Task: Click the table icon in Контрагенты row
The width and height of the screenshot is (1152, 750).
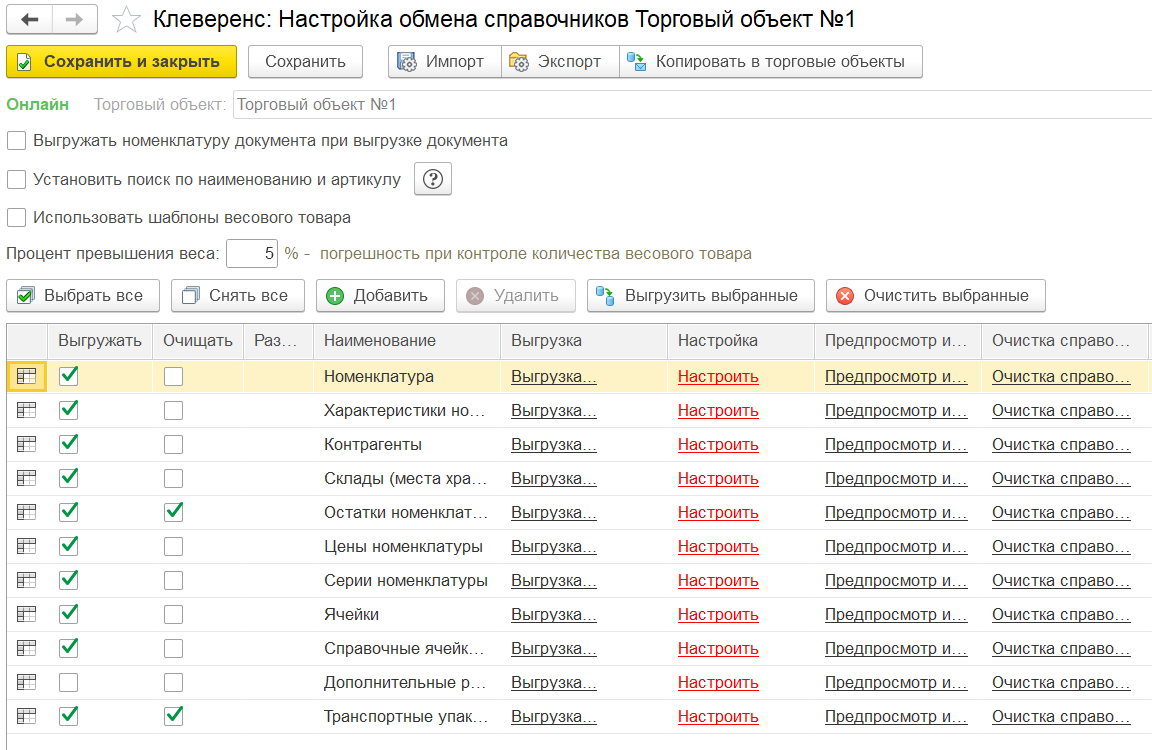Action: (x=26, y=444)
